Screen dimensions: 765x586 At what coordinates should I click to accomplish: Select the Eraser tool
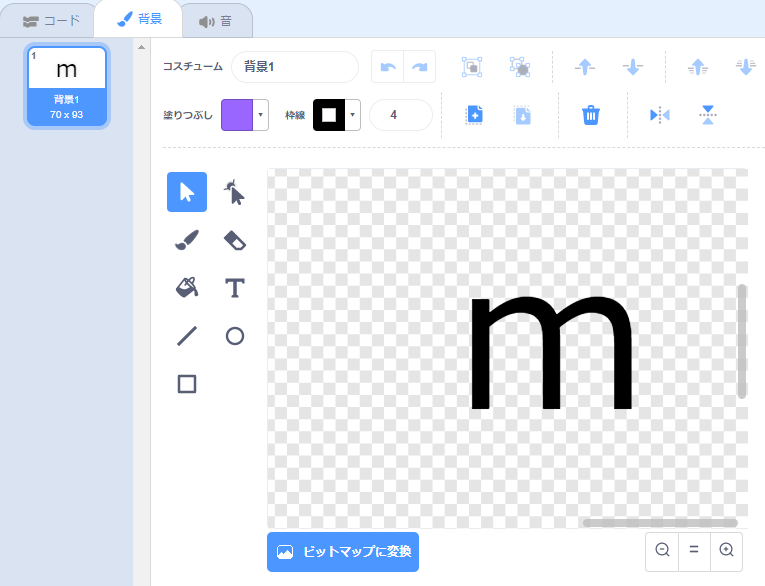[235, 240]
